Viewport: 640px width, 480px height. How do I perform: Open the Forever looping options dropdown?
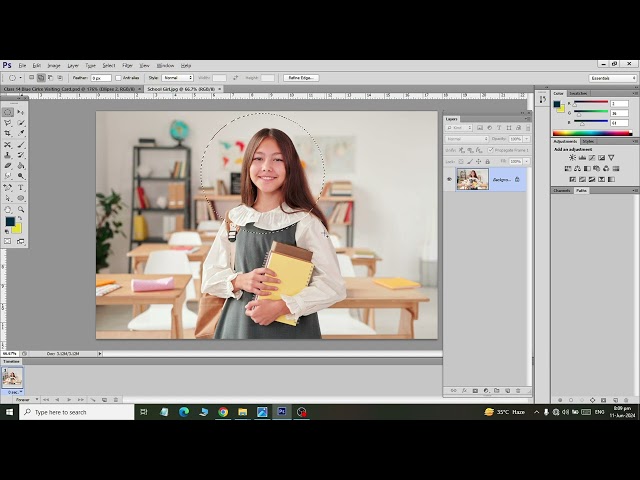27,400
